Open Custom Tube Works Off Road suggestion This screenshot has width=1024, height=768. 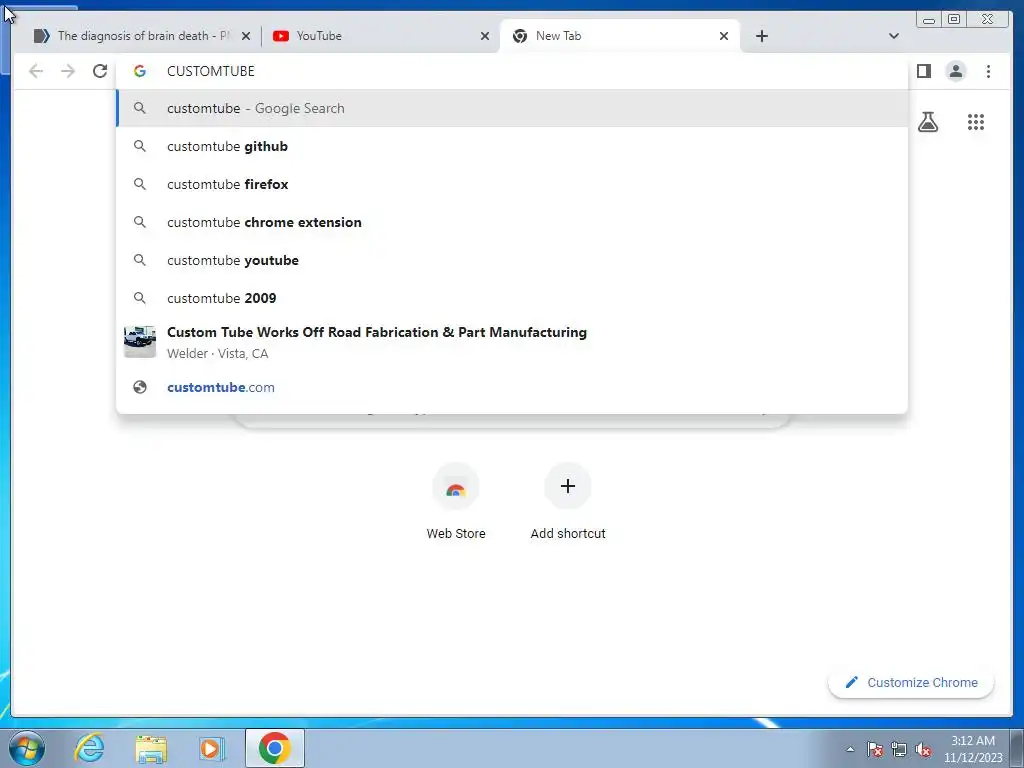(511, 342)
